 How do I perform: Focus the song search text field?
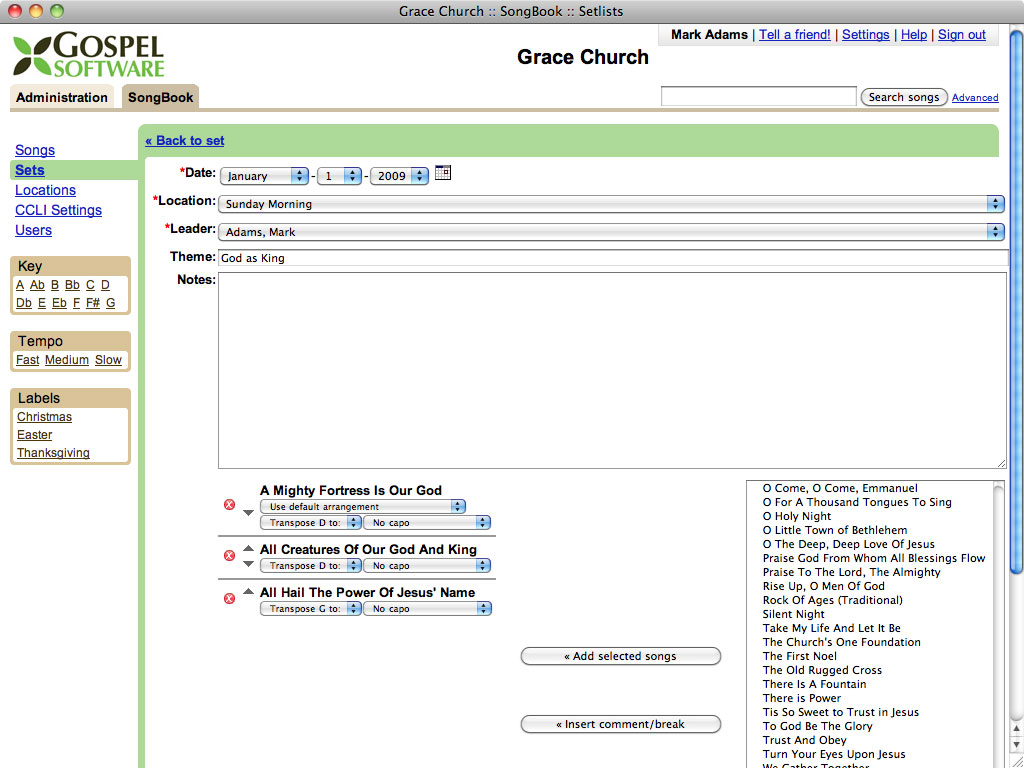pyautogui.click(x=758, y=97)
